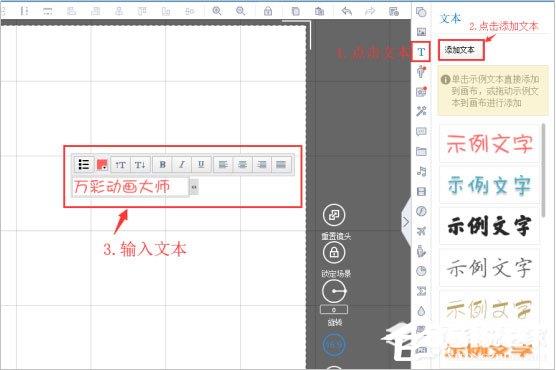Increase font size with the T-up icon

121,165
